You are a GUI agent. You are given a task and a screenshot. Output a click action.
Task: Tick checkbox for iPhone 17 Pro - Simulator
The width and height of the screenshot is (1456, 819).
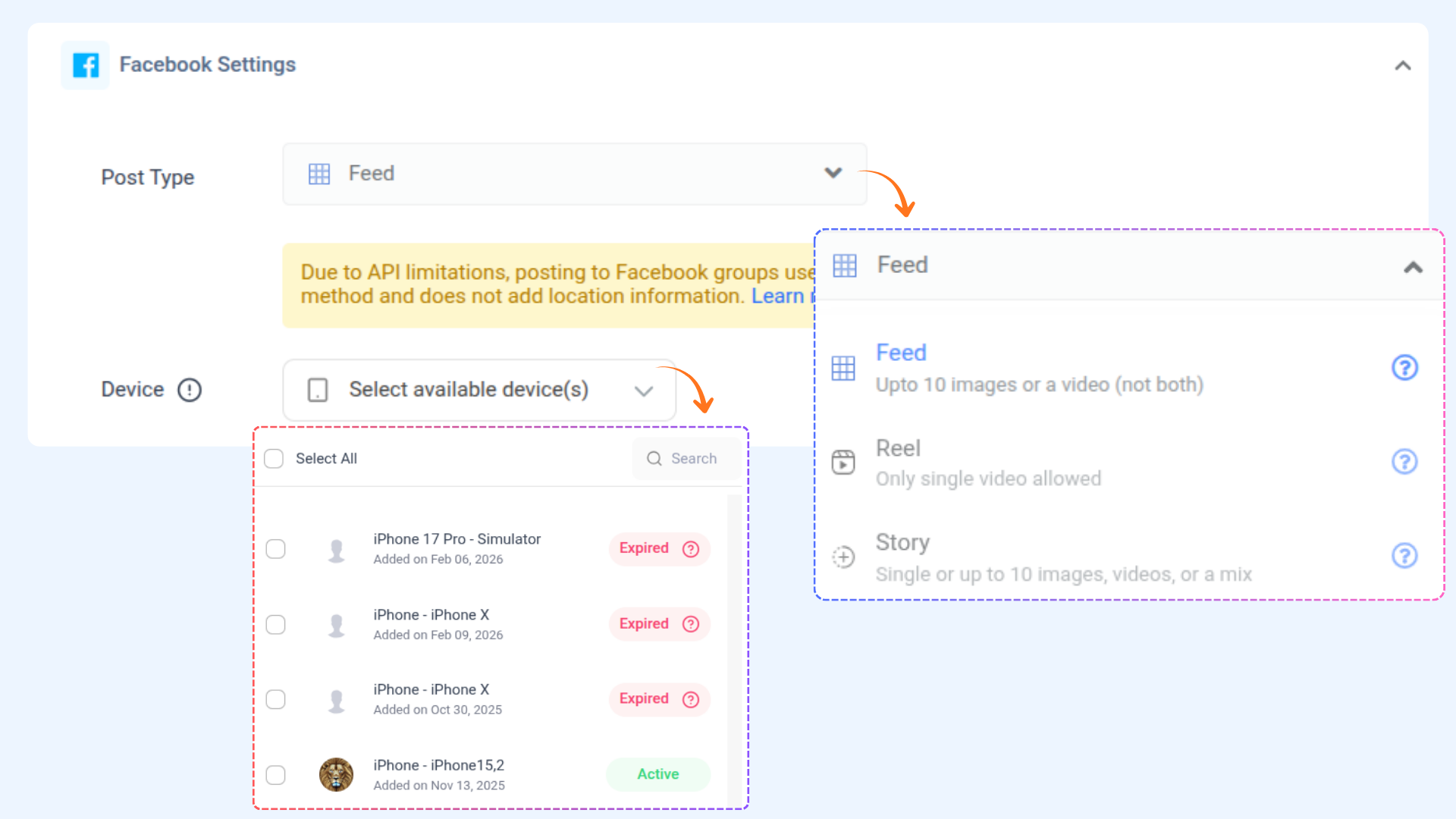coord(276,549)
